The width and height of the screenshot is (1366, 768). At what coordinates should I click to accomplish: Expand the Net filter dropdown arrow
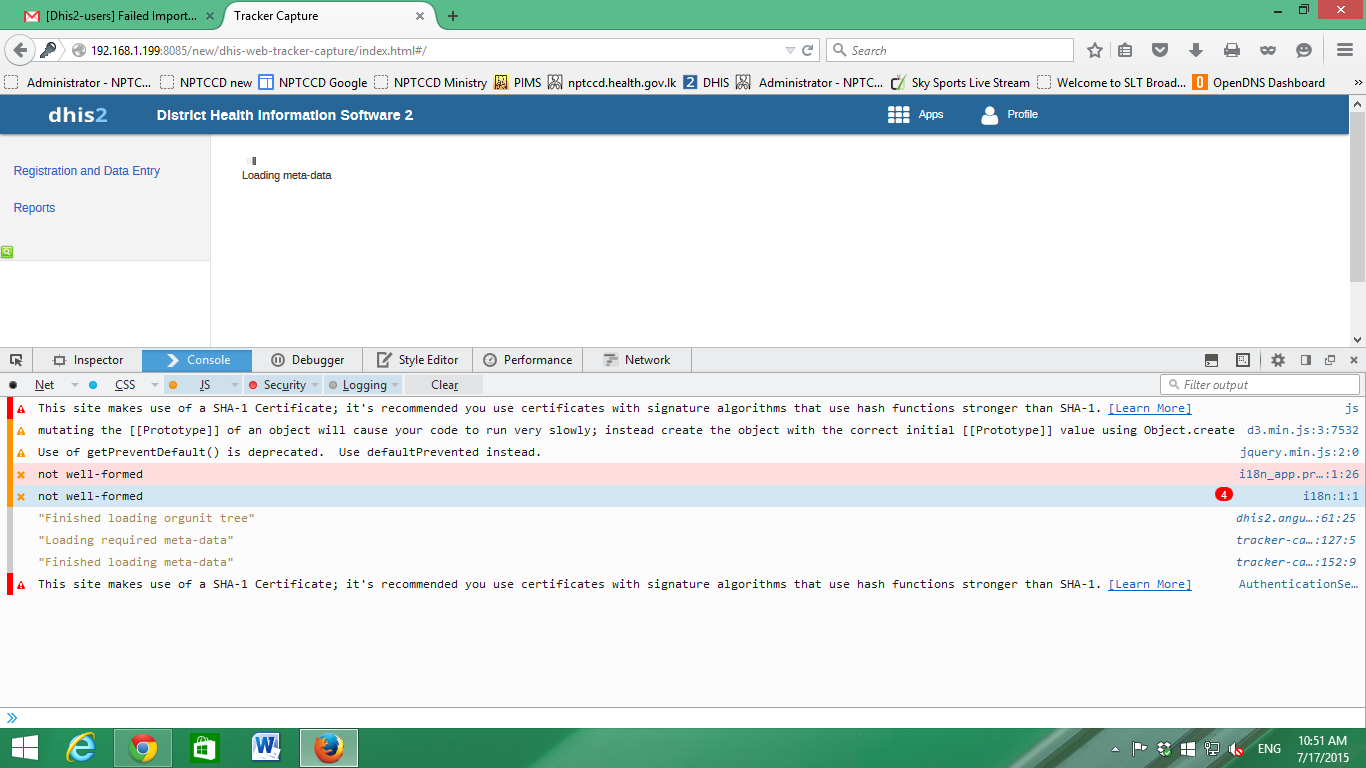coord(74,385)
